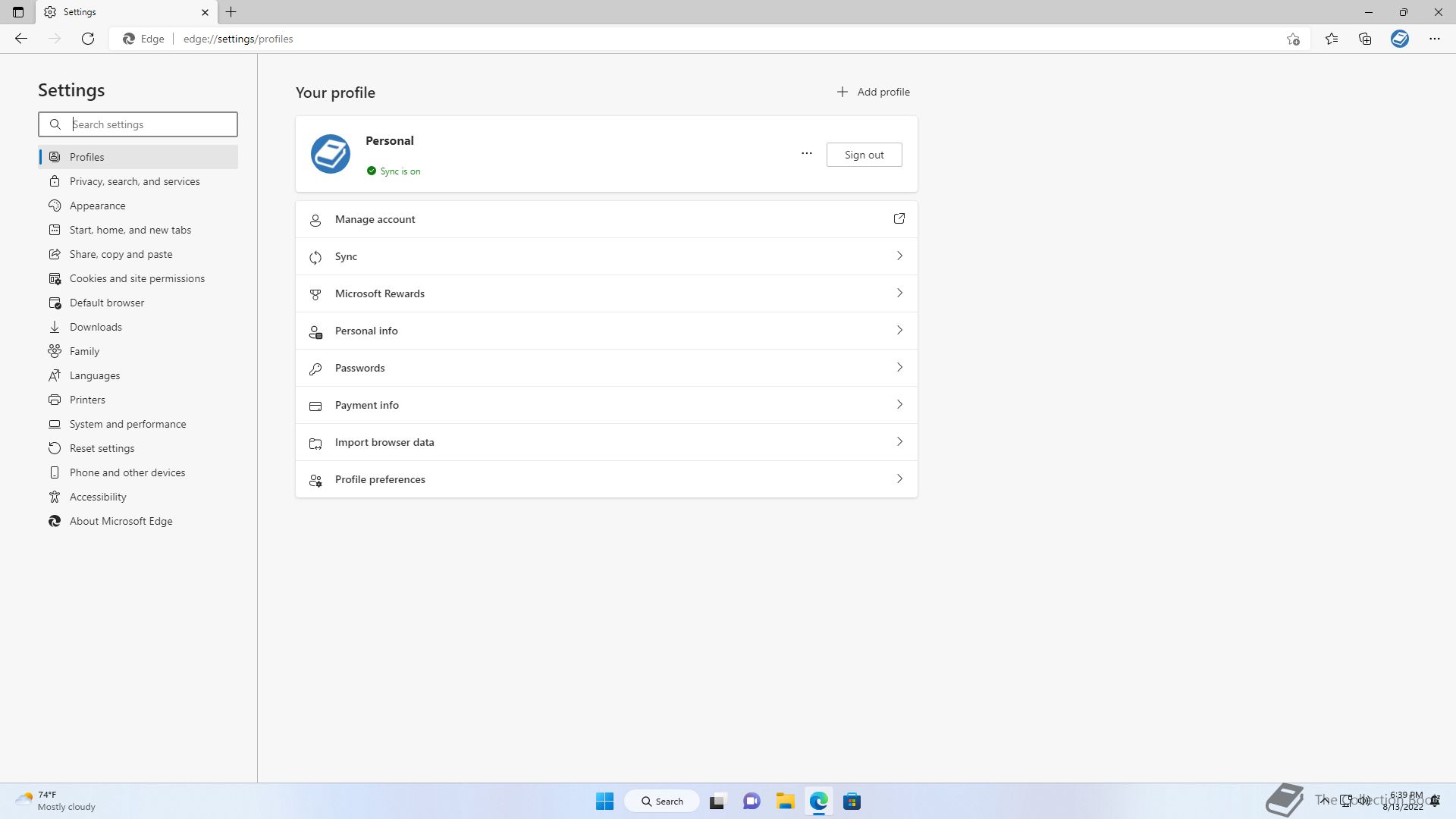This screenshot has height=819, width=1456.
Task: Open the Favorites list icon
Action: [1332, 39]
